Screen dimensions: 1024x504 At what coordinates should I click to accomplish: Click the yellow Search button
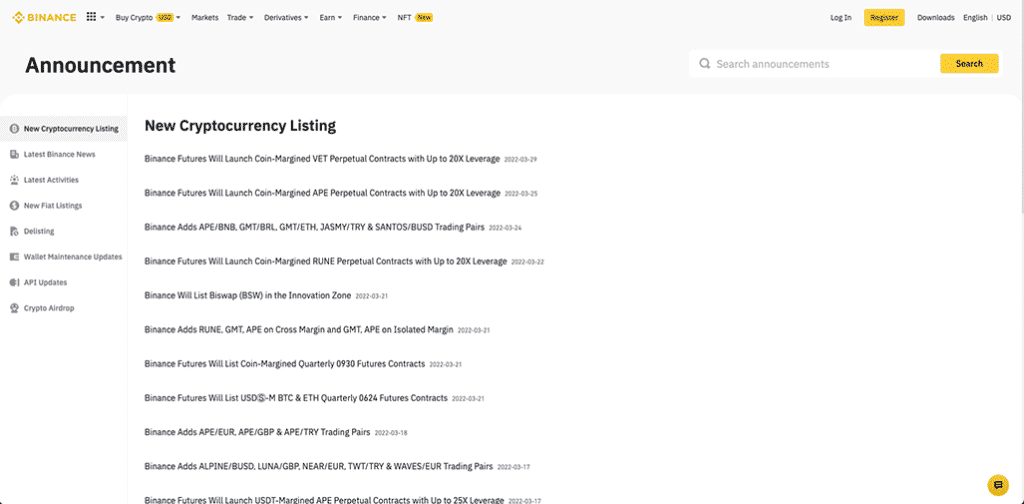click(969, 64)
